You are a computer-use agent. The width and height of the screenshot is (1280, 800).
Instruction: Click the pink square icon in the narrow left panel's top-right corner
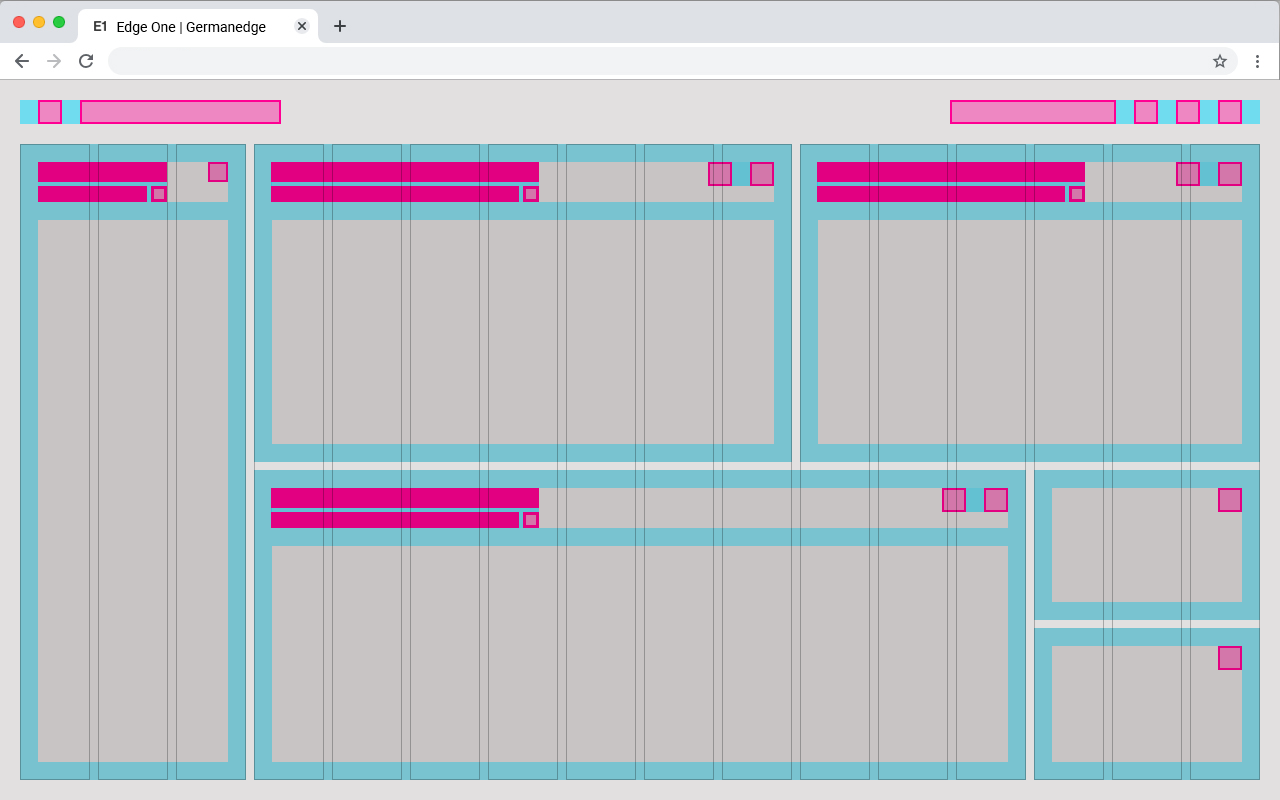pyautogui.click(x=218, y=172)
